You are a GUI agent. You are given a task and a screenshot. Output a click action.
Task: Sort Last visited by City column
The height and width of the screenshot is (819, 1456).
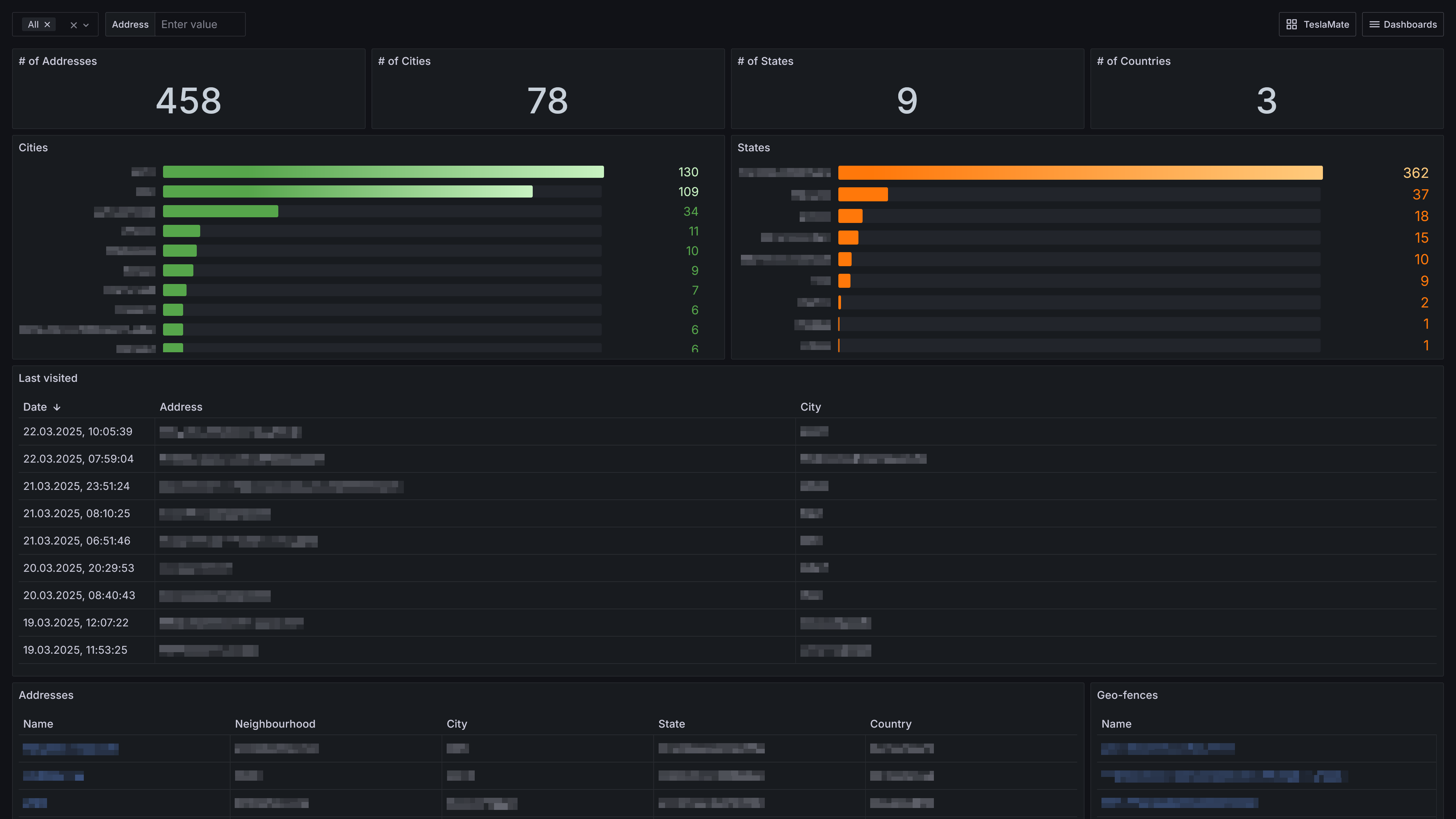point(810,407)
